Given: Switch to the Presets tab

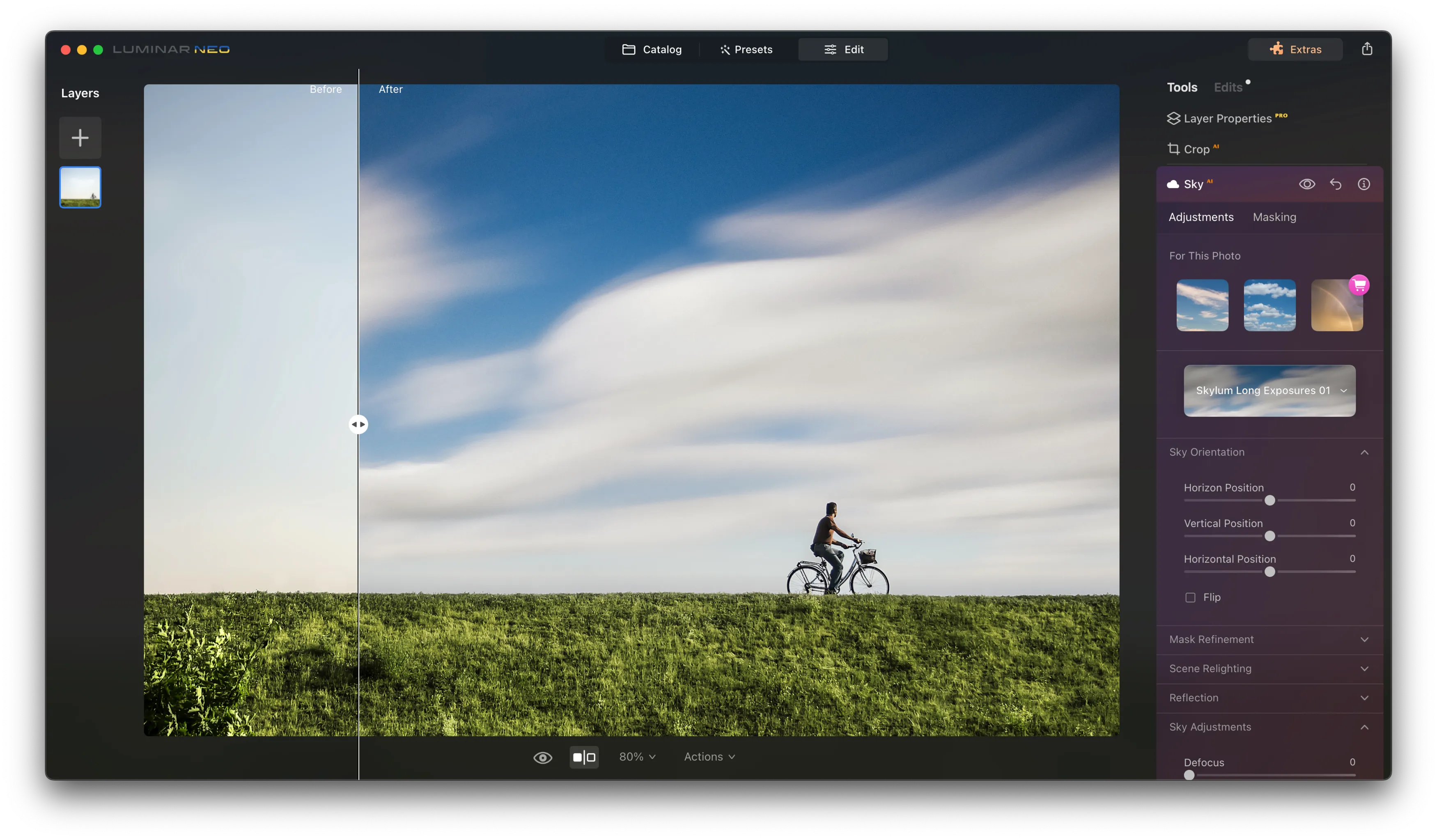Looking at the screenshot, I should 746,50.
